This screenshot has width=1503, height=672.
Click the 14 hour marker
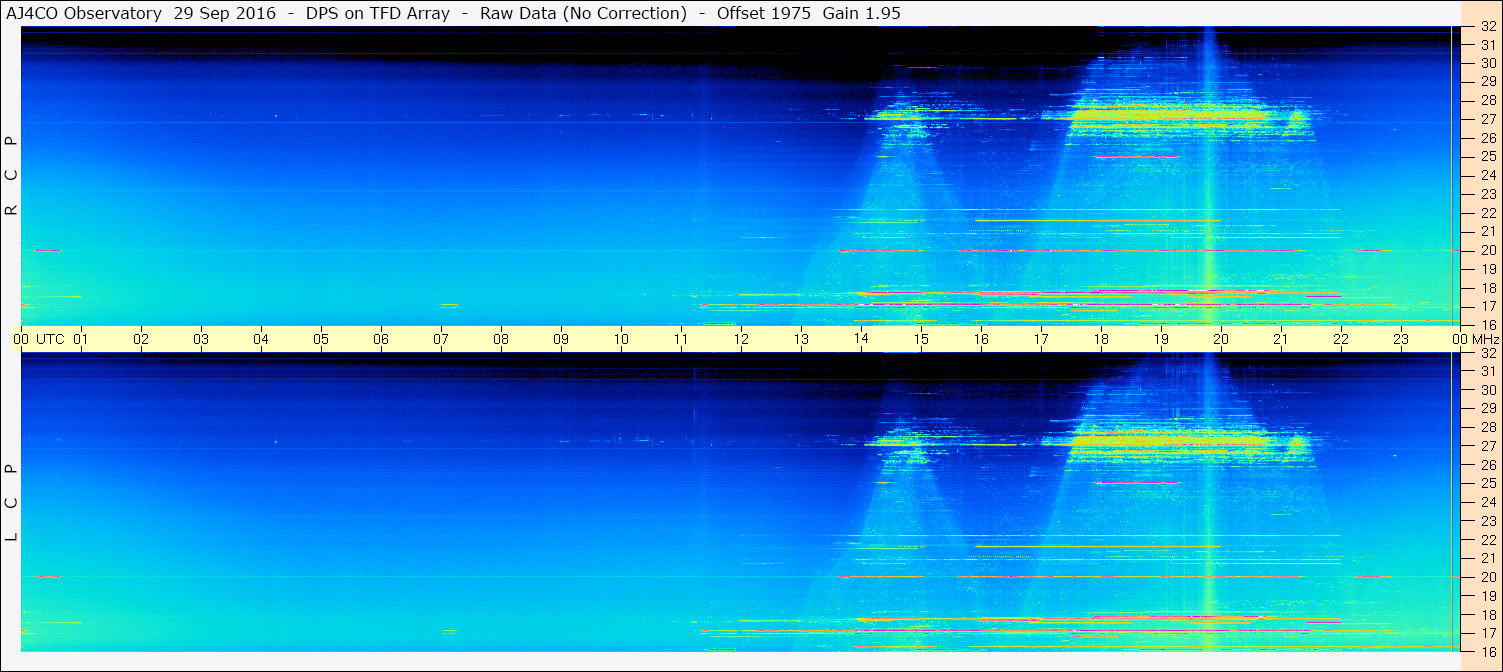pos(861,339)
